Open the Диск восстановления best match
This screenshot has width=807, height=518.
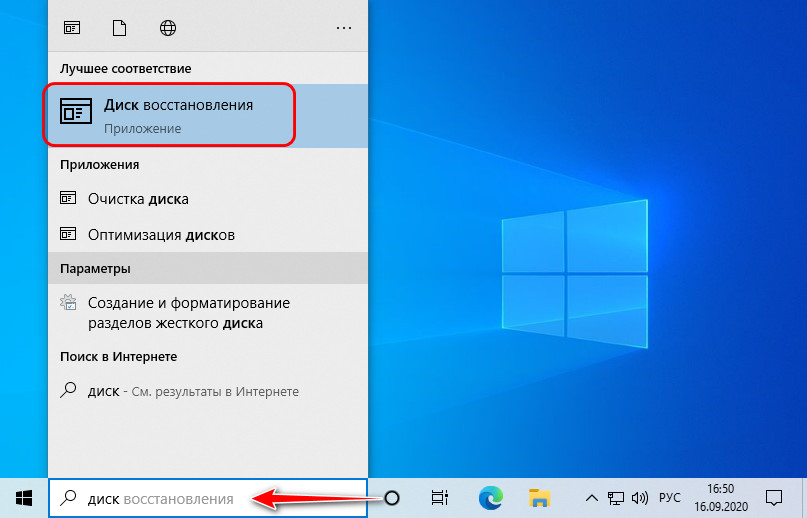170,115
